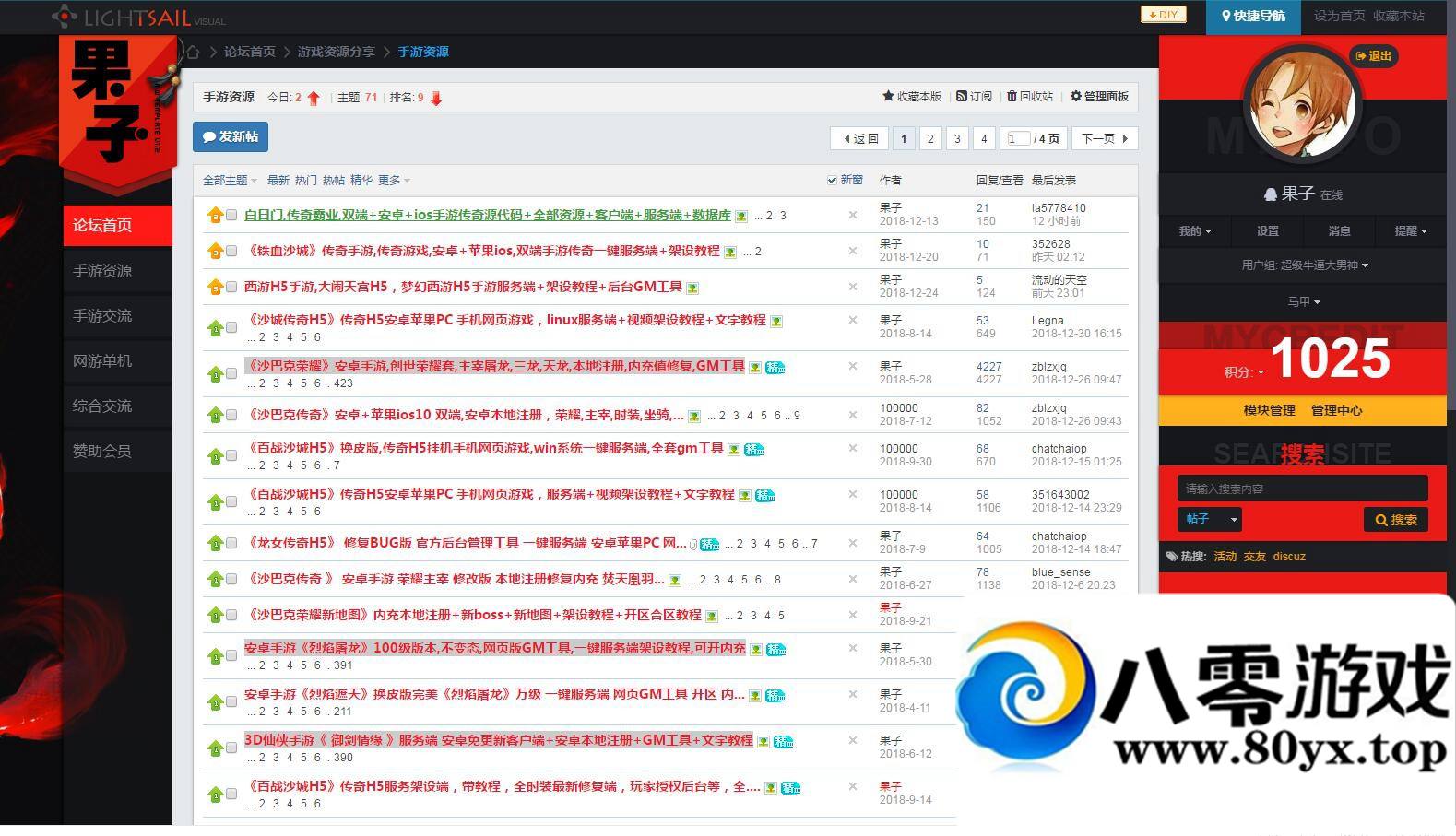The width and height of the screenshot is (1456, 836).
Task: Click the RSS subscribe icon
Action: (962, 96)
